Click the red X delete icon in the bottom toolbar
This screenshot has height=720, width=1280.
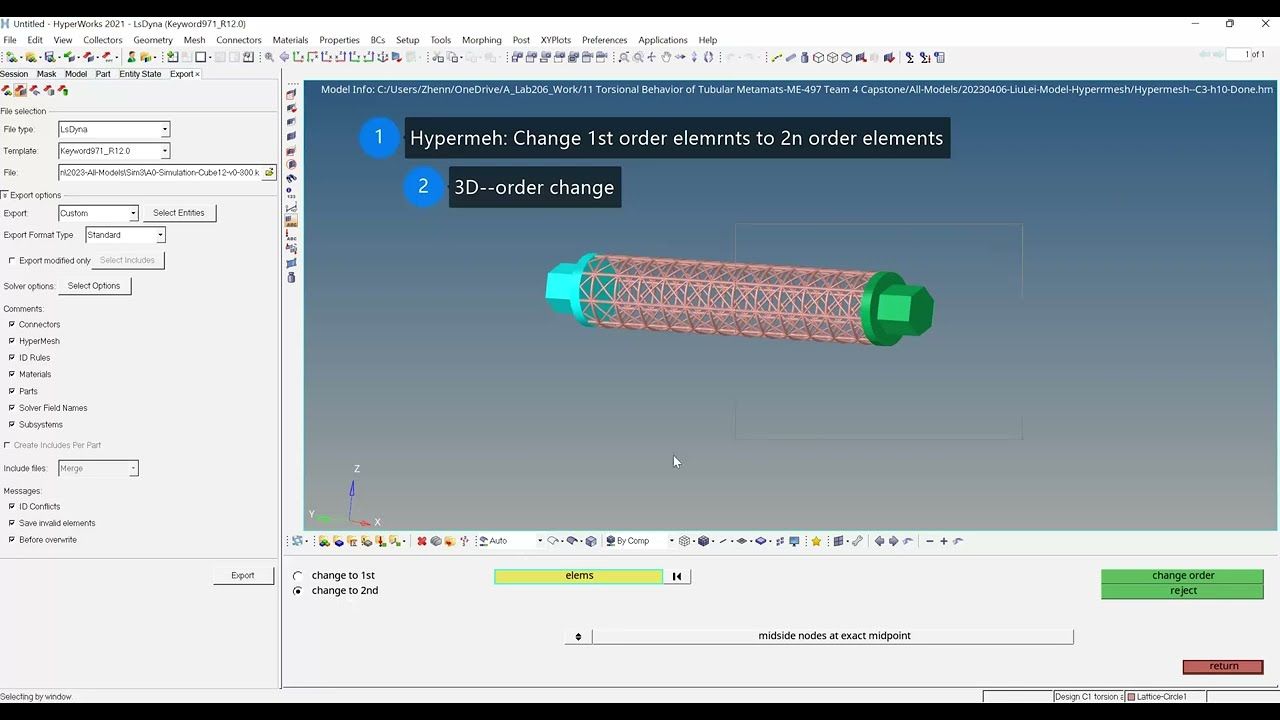(x=422, y=541)
